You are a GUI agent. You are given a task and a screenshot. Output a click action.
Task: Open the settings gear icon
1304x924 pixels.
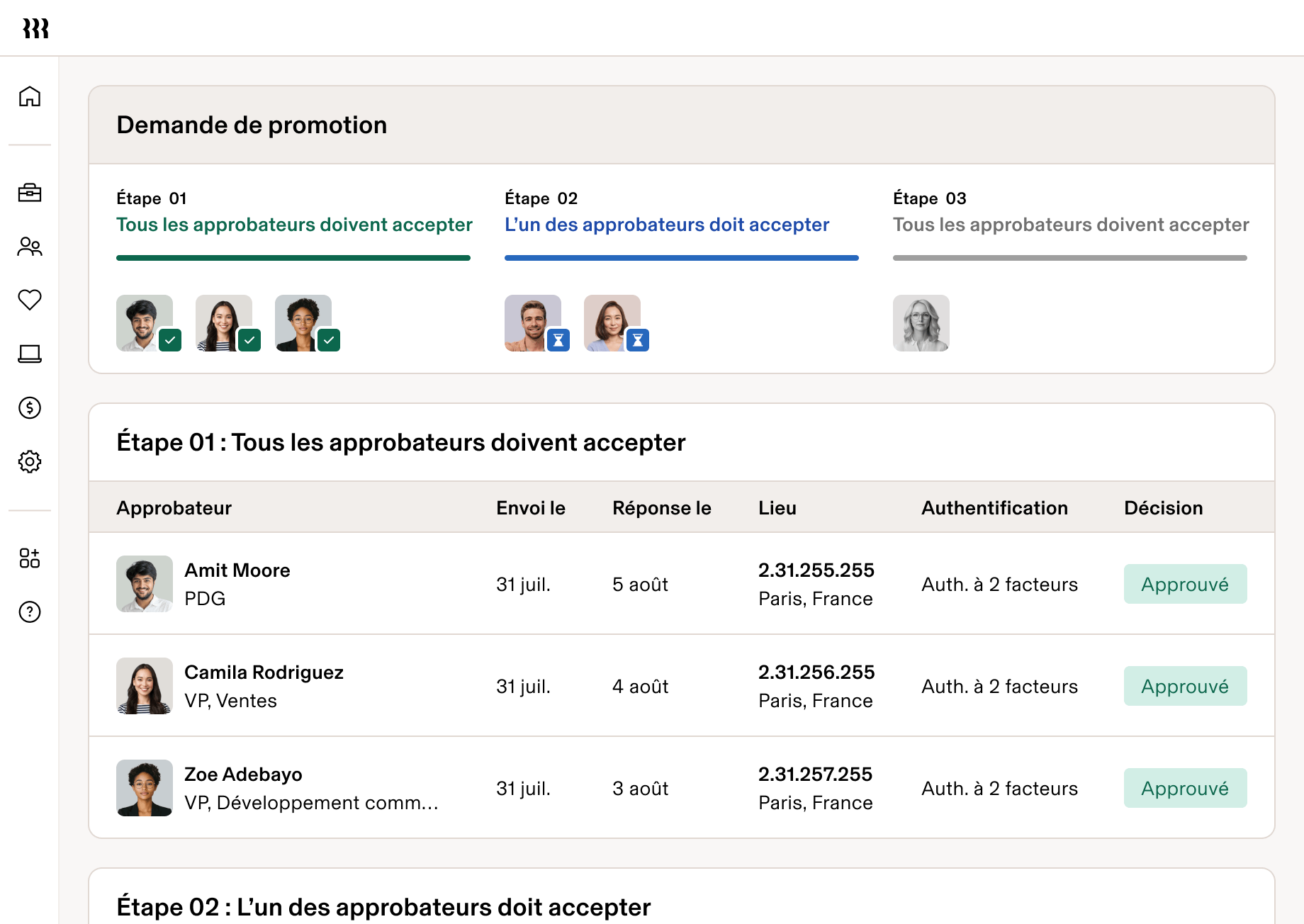pyautogui.click(x=30, y=462)
